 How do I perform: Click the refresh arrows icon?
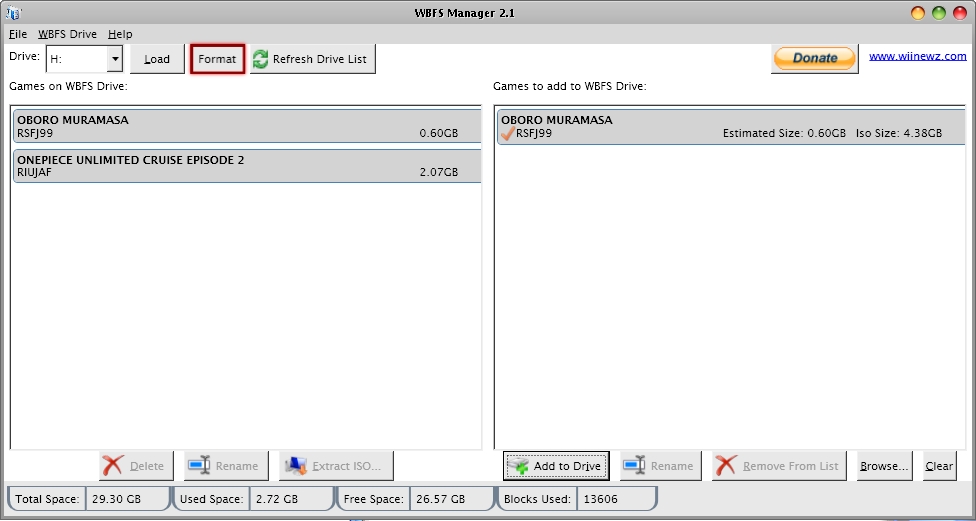click(261, 59)
